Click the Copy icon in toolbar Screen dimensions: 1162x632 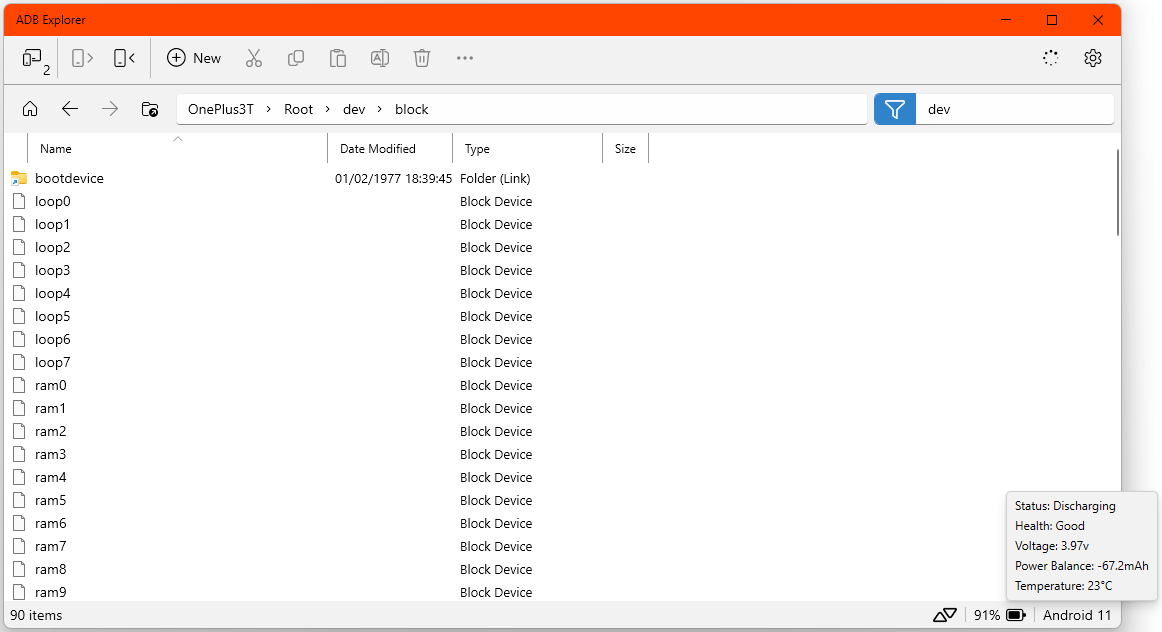[296, 58]
